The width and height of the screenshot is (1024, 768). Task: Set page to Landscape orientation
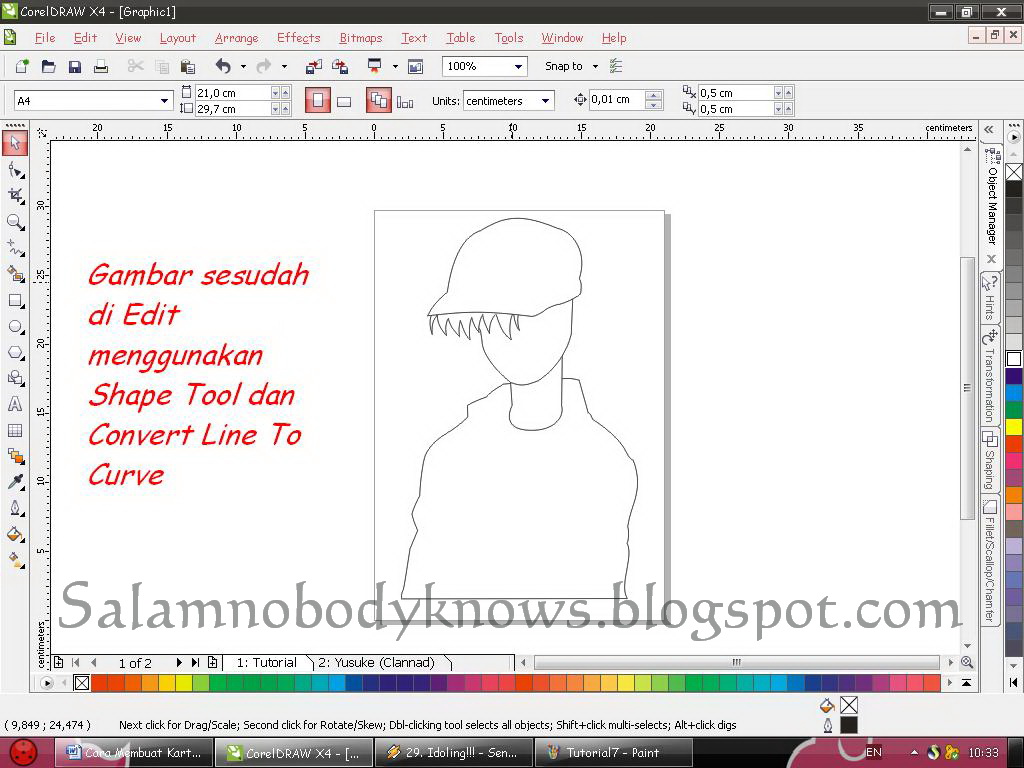click(x=344, y=101)
